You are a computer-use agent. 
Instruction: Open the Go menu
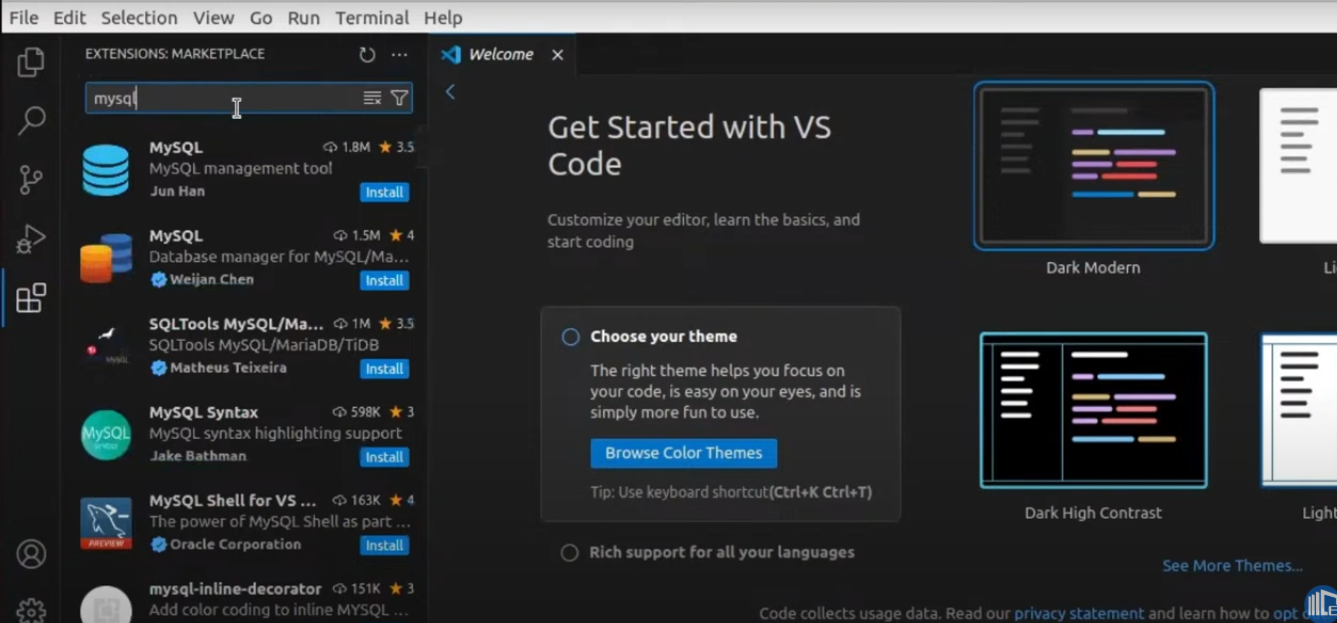pyautogui.click(x=261, y=17)
